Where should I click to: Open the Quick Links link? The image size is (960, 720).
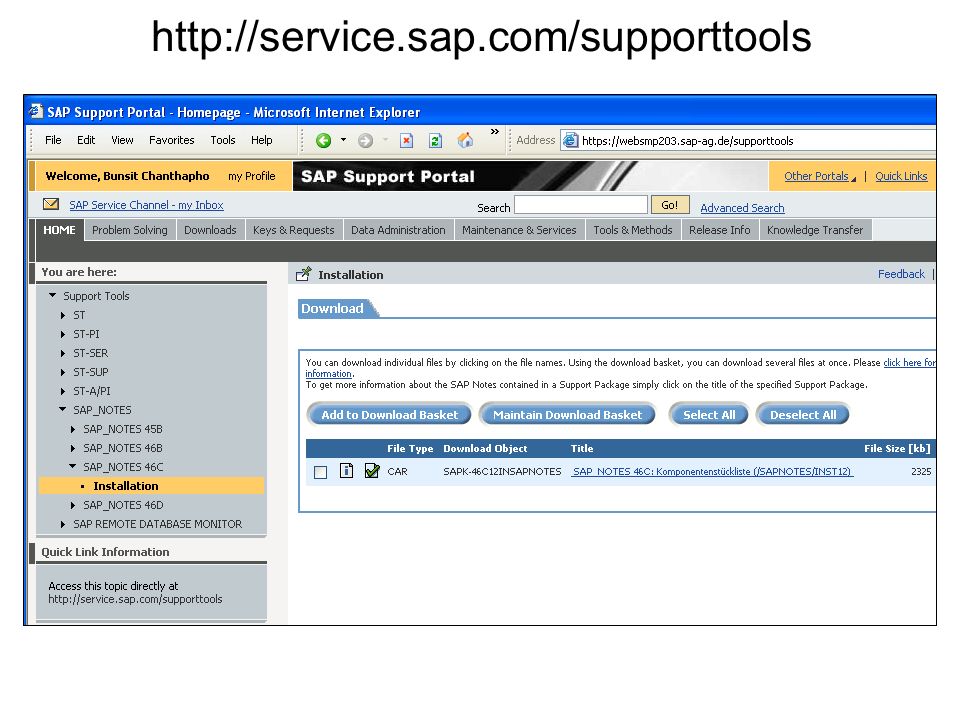point(901,176)
